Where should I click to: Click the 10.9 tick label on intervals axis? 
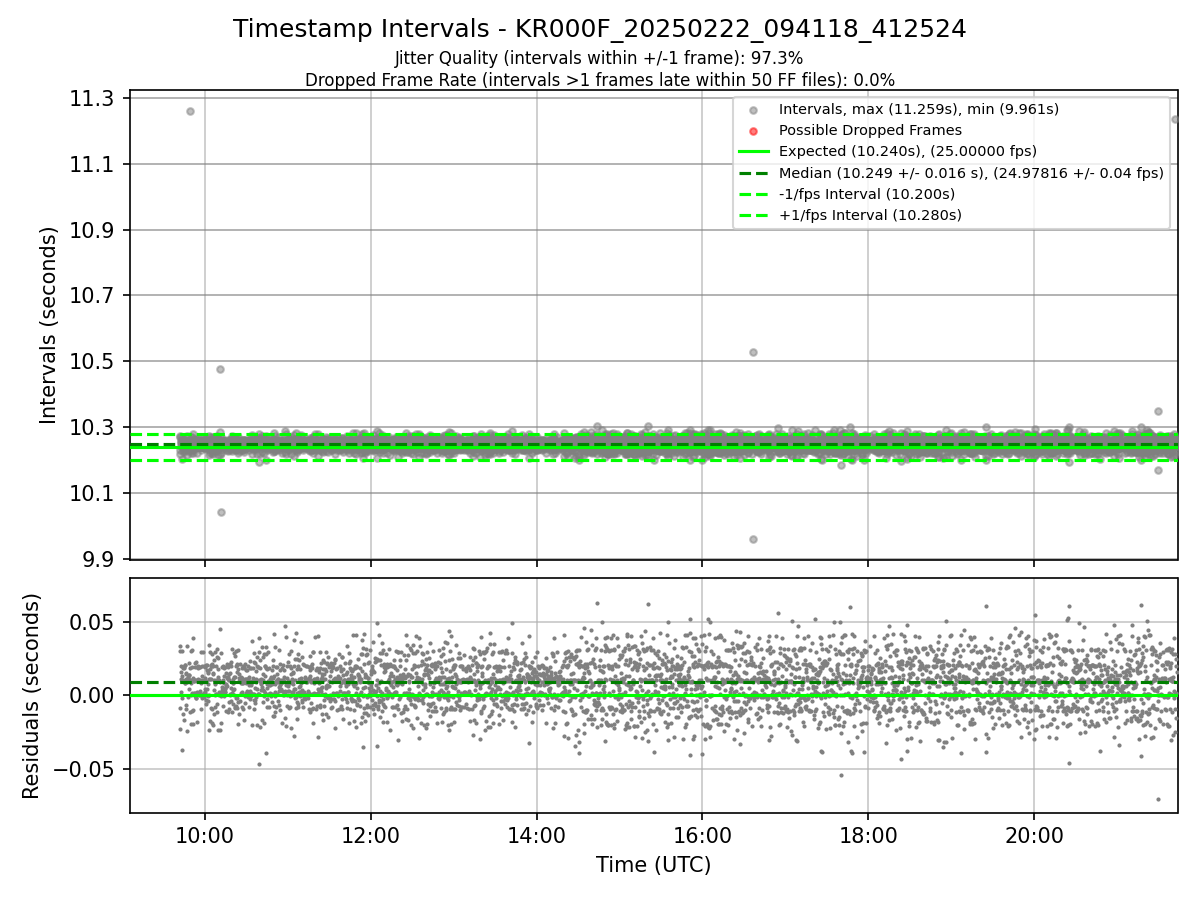[93, 230]
